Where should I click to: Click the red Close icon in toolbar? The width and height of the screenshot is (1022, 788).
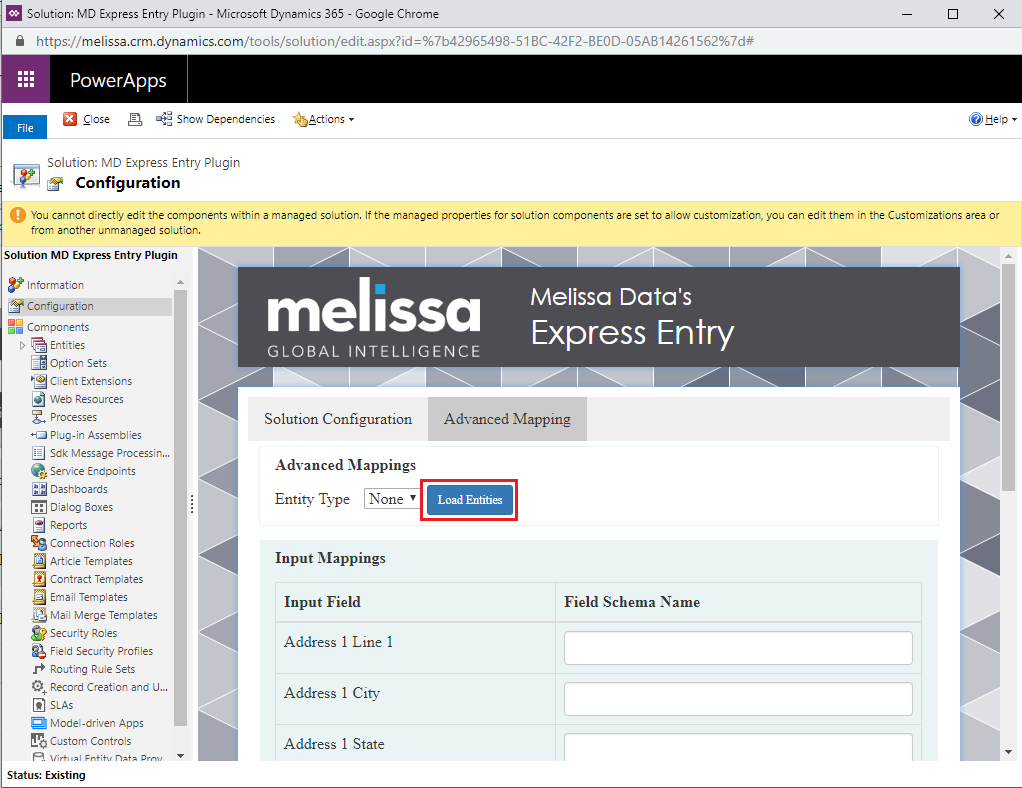(x=70, y=119)
